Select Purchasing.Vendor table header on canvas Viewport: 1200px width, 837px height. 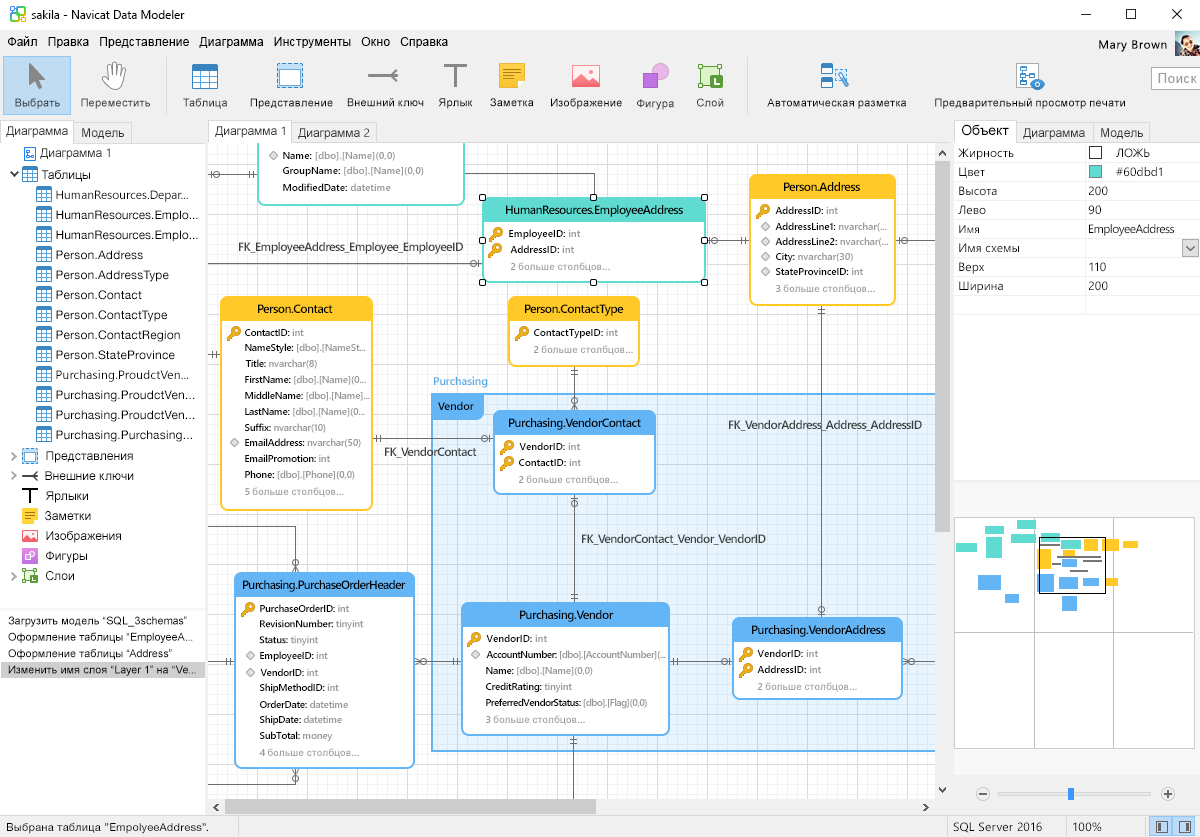pos(566,614)
